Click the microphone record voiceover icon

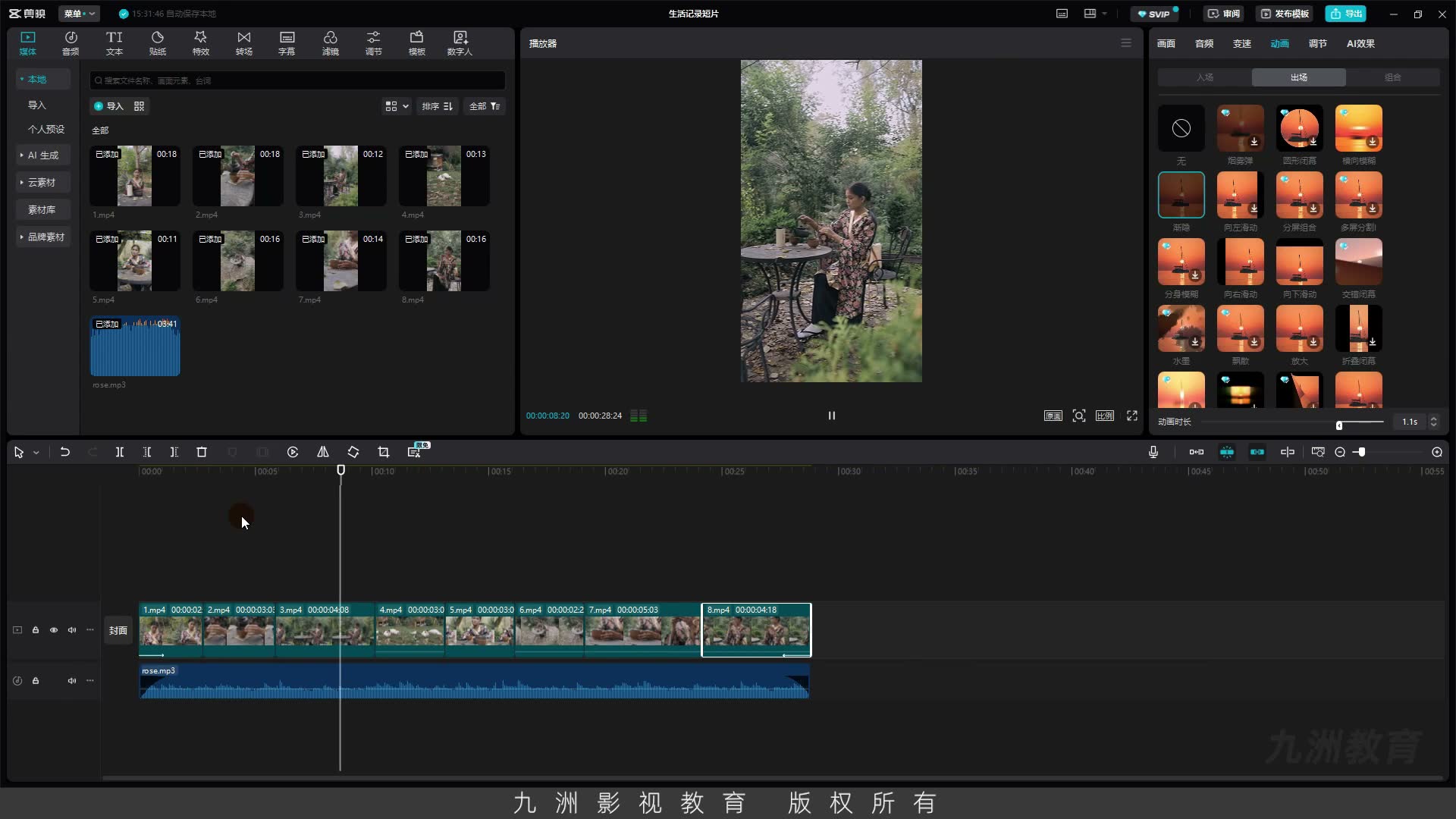pyautogui.click(x=1153, y=452)
